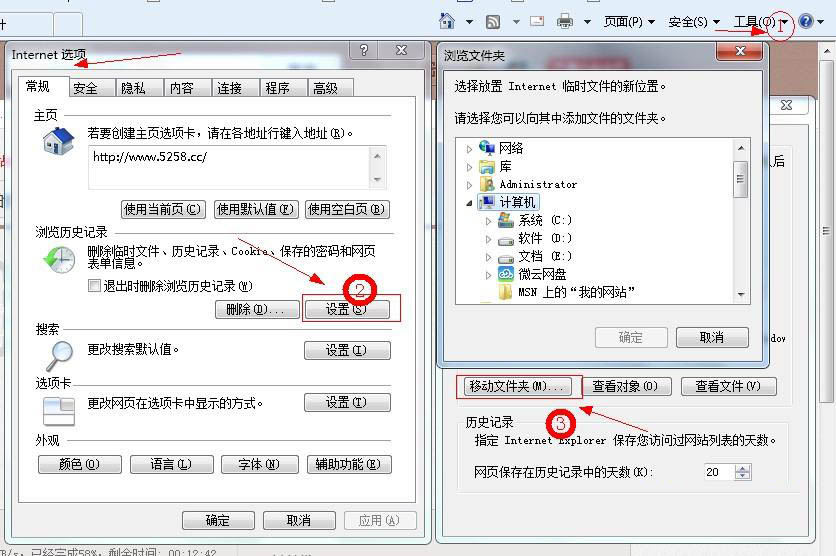This screenshot has width=836, height=556.
Task: Open search defaults 设置(I) button
Action: (347, 350)
